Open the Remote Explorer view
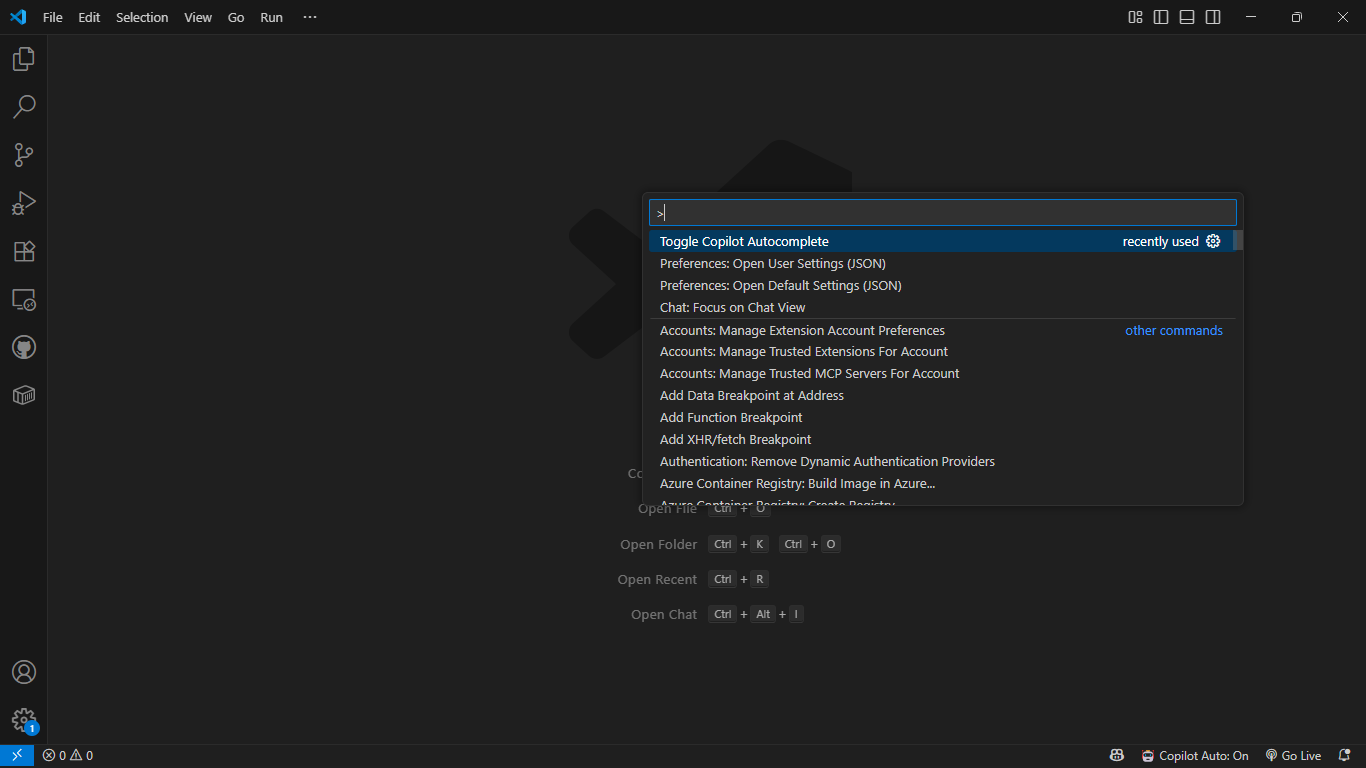Image resolution: width=1366 pixels, height=768 pixels. tap(24, 299)
